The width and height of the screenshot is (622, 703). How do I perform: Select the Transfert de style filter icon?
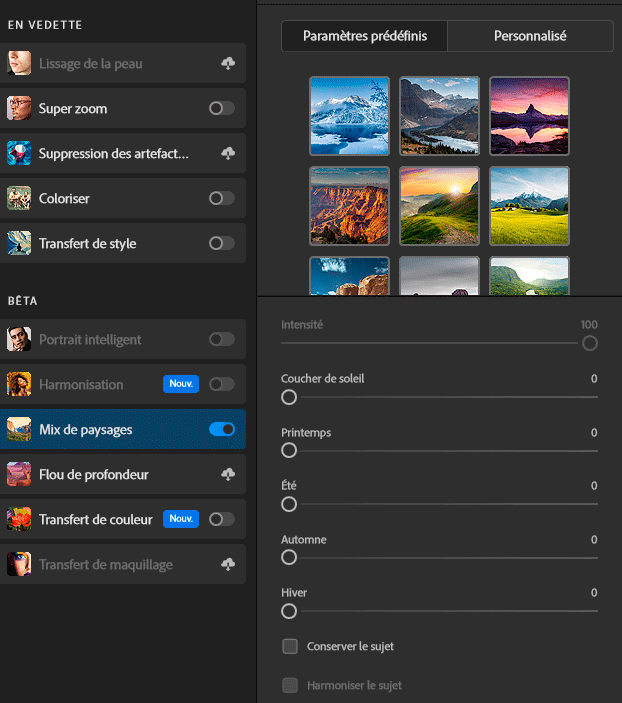[x=19, y=243]
